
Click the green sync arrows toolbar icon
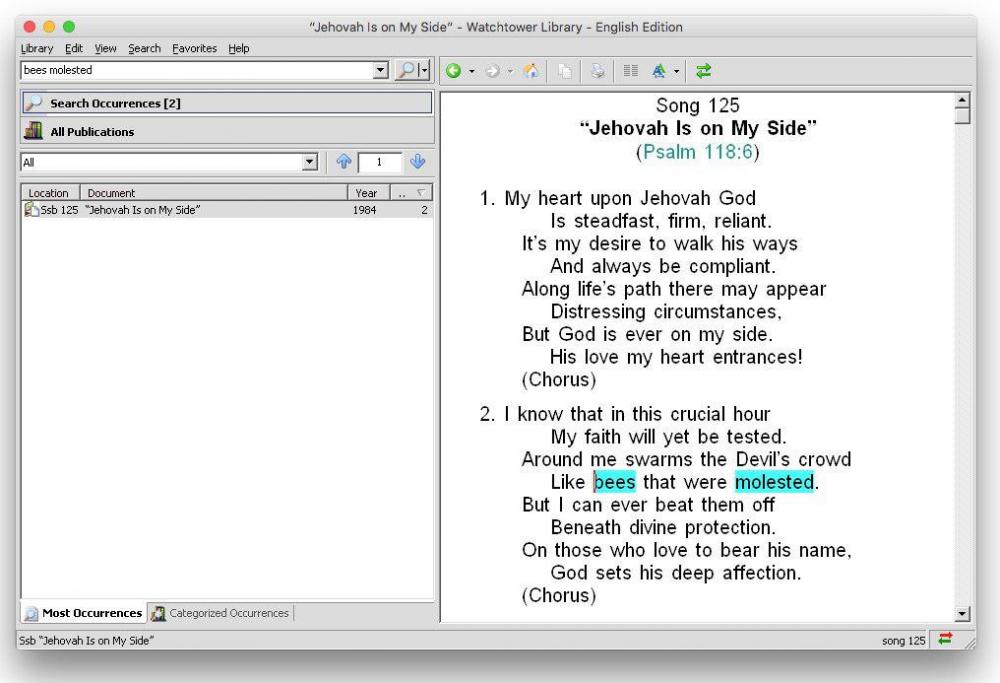click(704, 71)
